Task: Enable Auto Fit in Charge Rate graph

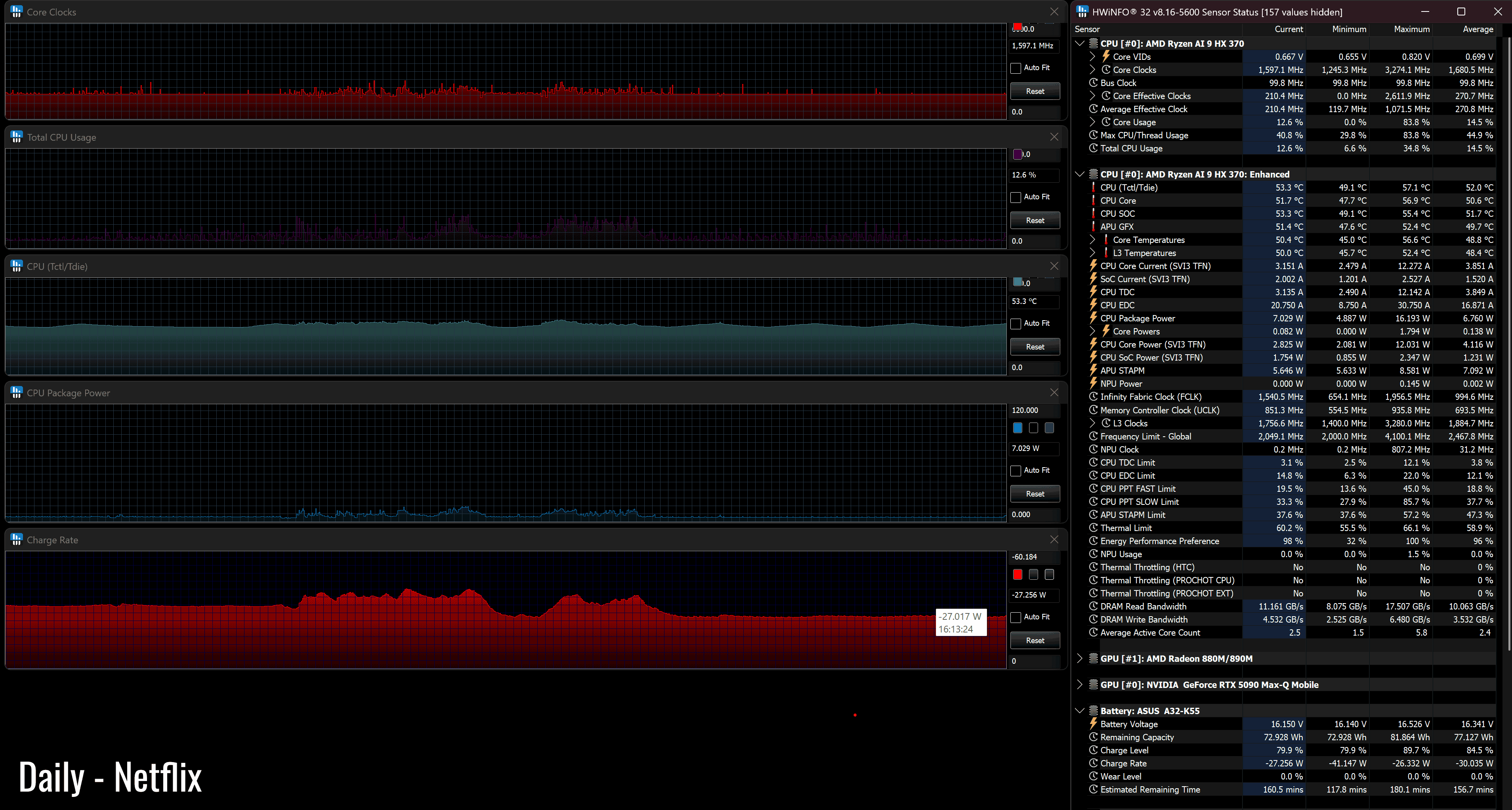Action: 1016,617
